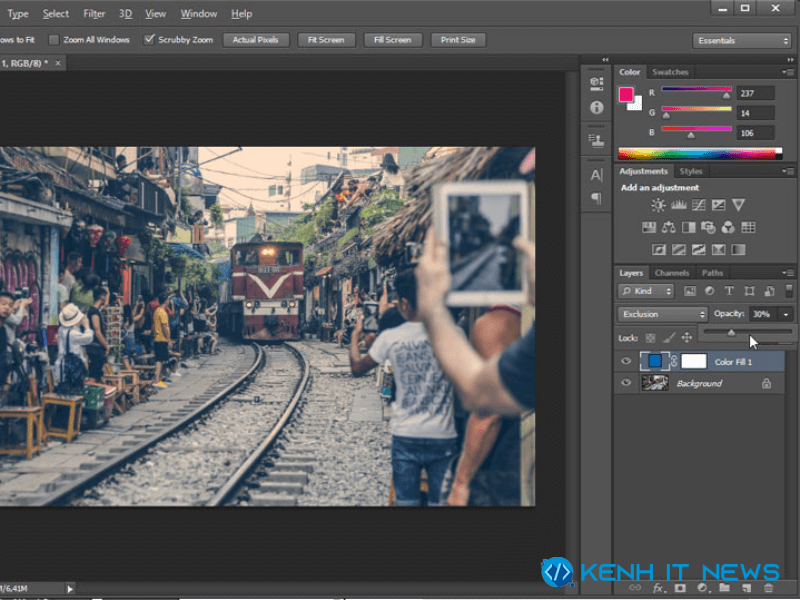The image size is (800, 600).
Task: Click the Actual Pixels button
Action: (256, 40)
